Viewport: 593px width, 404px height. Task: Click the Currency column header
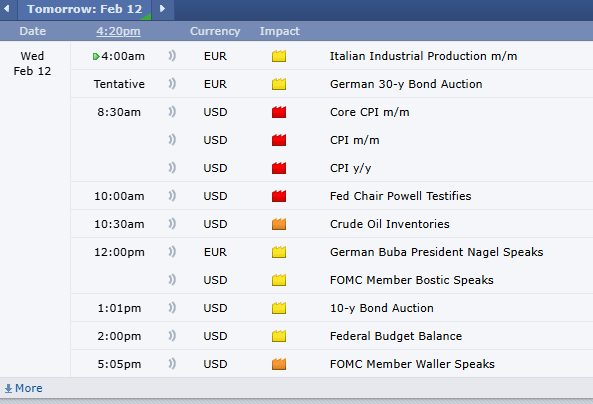[215, 31]
